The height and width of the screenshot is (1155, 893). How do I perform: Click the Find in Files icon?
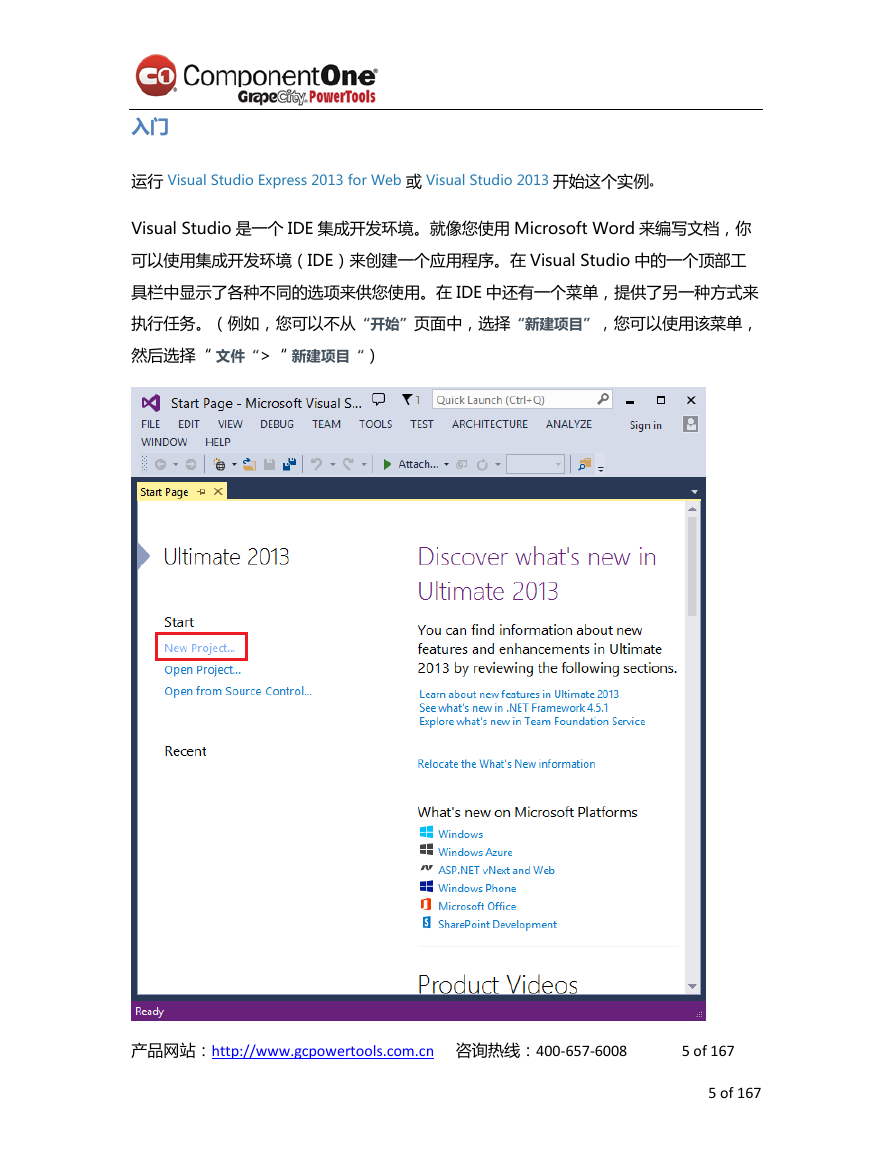(x=584, y=464)
